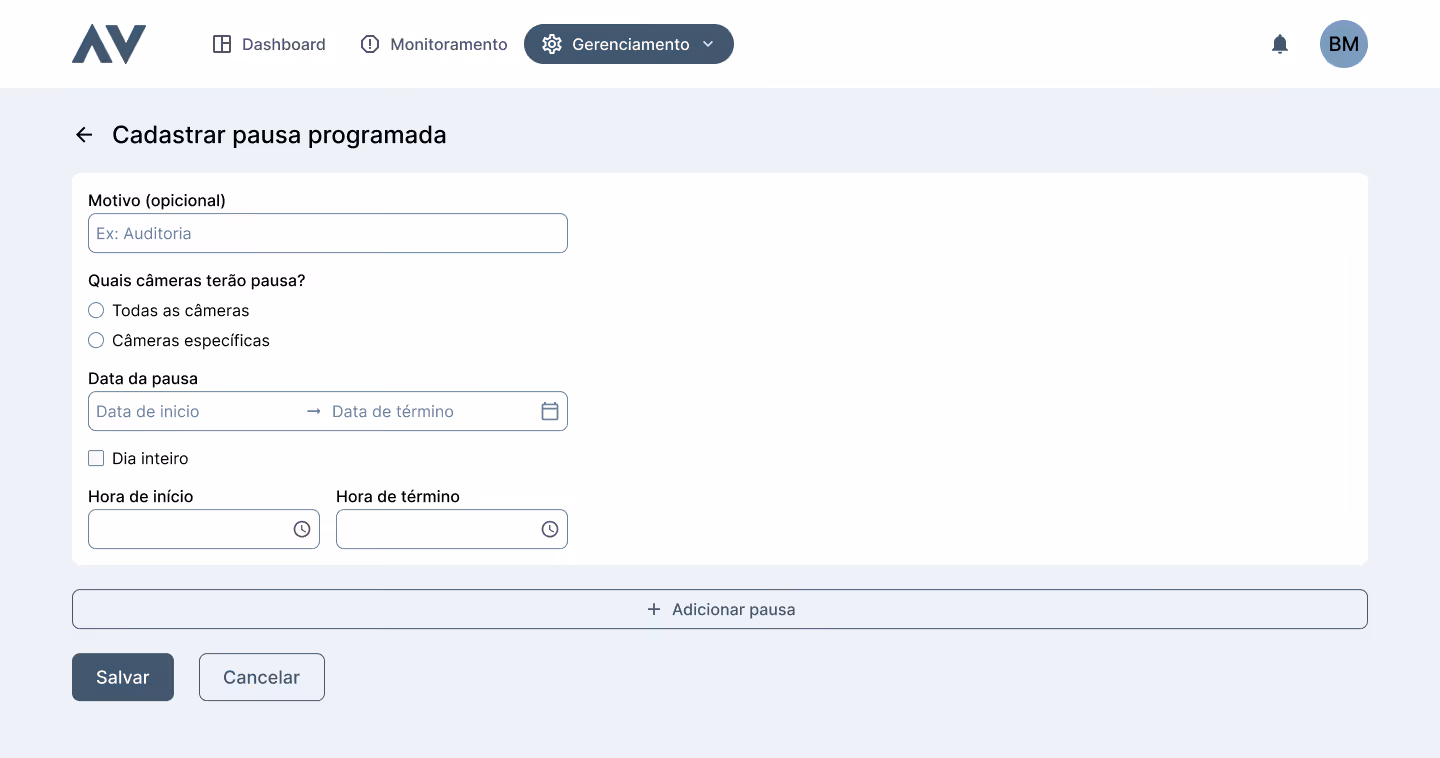
Task: Click the notification bell icon
Action: [x=1280, y=44]
